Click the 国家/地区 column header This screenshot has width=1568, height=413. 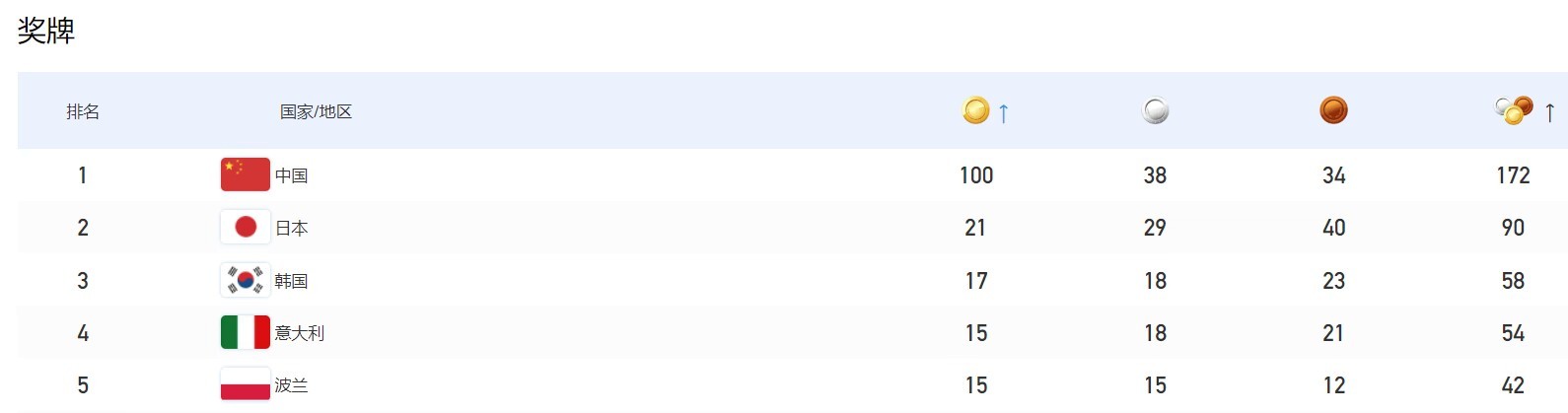(x=316, y=111)
